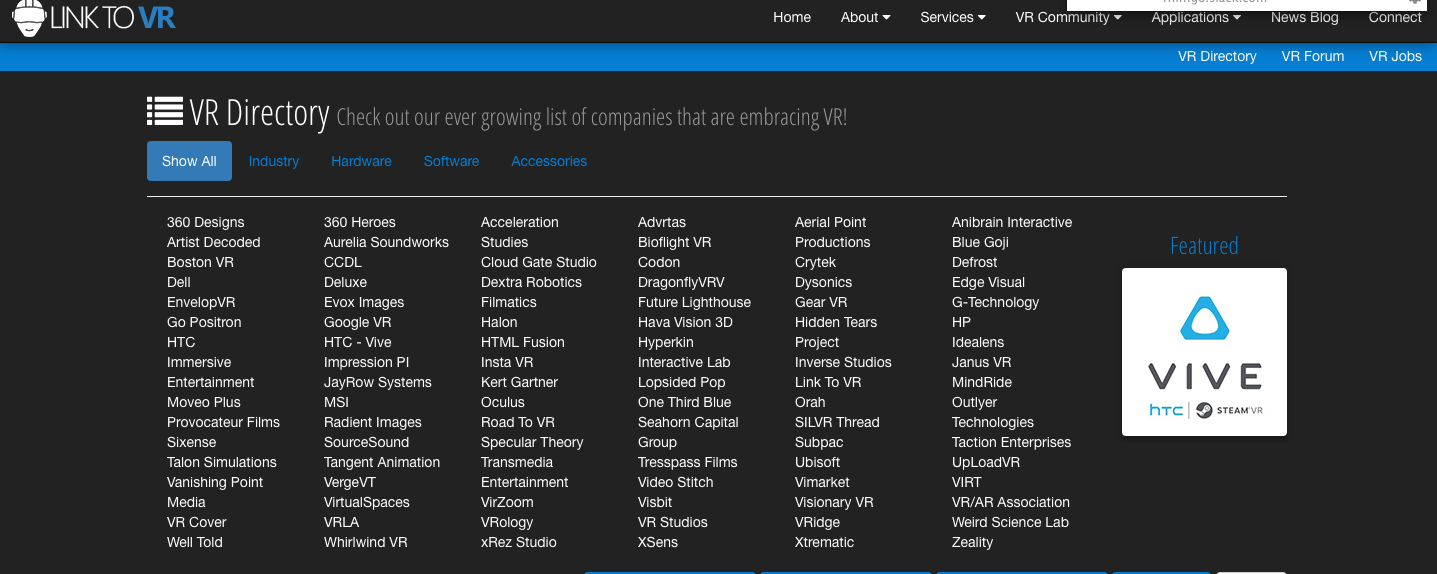Open the UpLoadVR listing

[987, 462]
